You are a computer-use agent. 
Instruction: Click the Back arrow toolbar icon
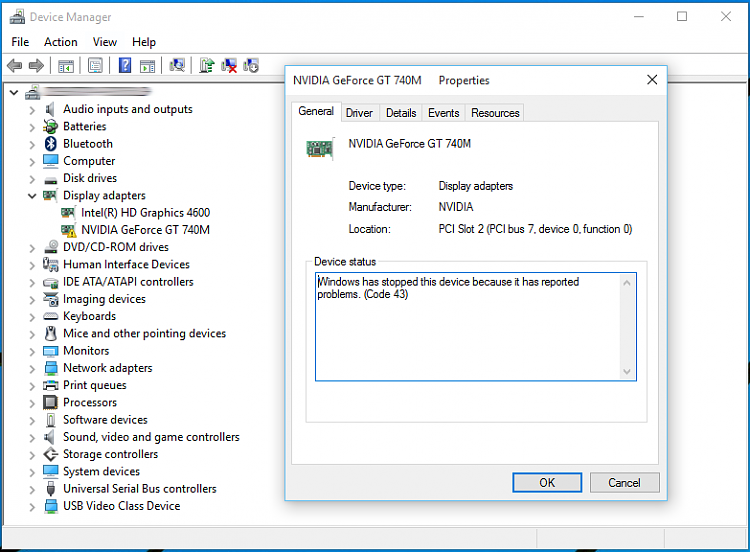tap(15, 65)
